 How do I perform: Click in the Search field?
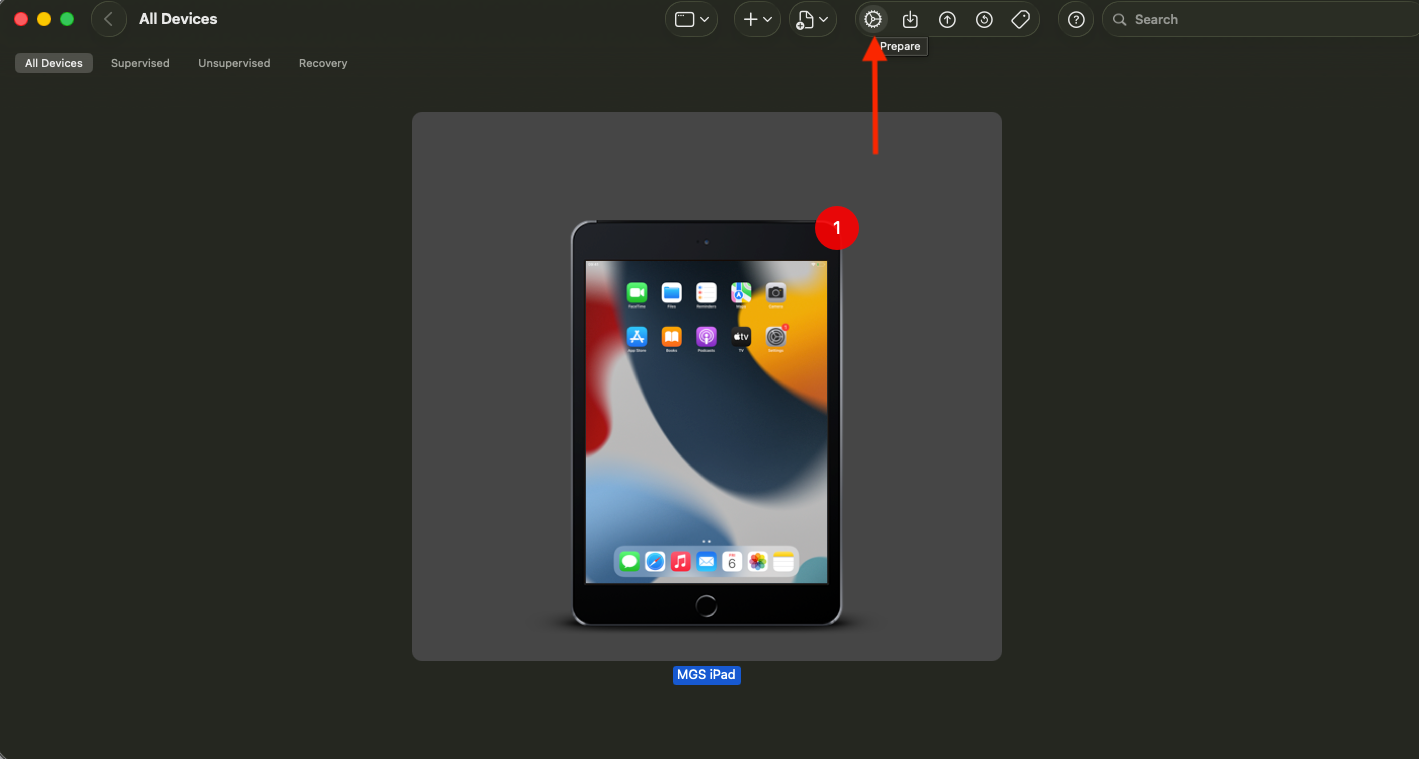click(1260, 19)
